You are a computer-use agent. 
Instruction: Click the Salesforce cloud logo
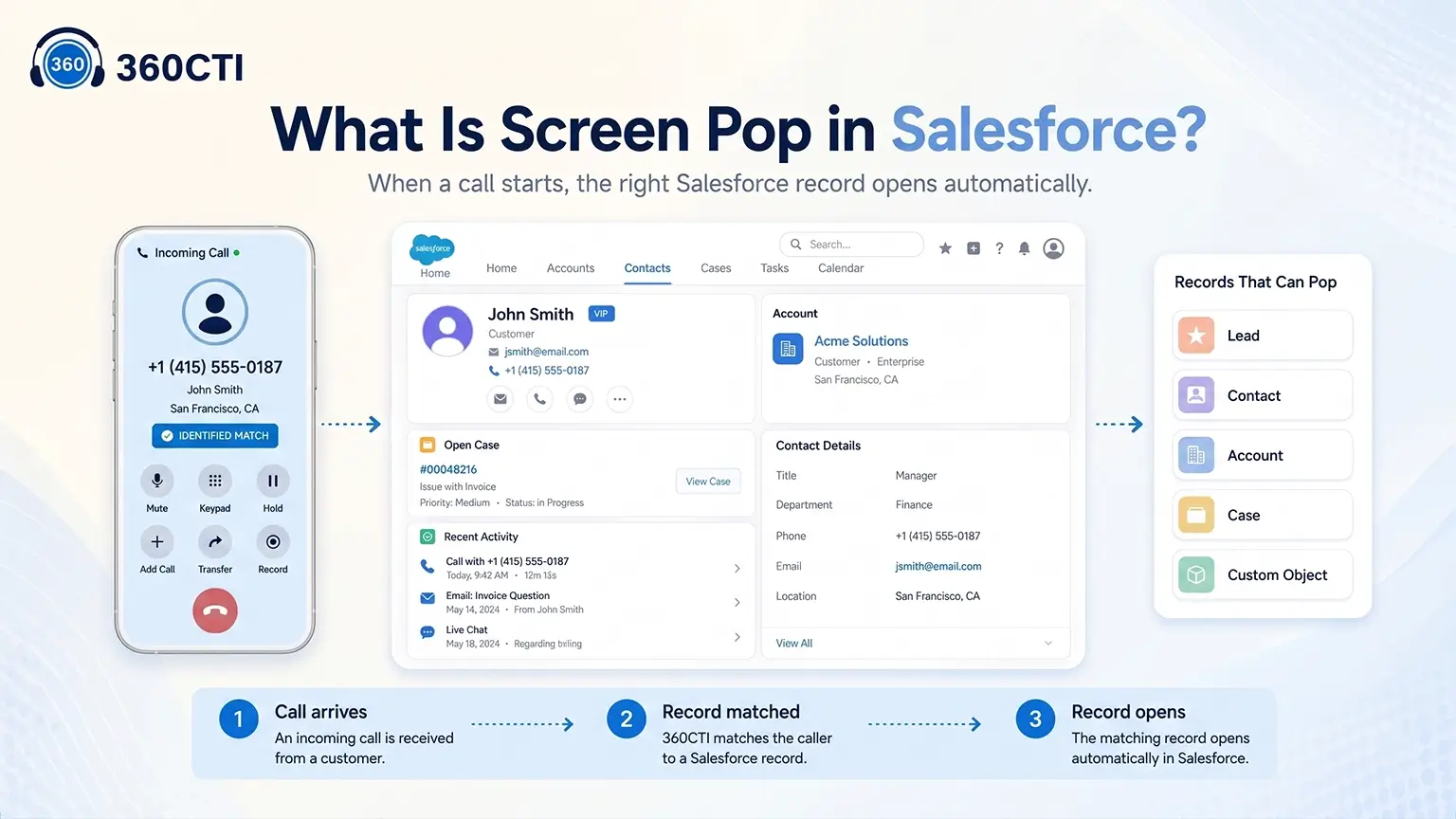(432, 248)
